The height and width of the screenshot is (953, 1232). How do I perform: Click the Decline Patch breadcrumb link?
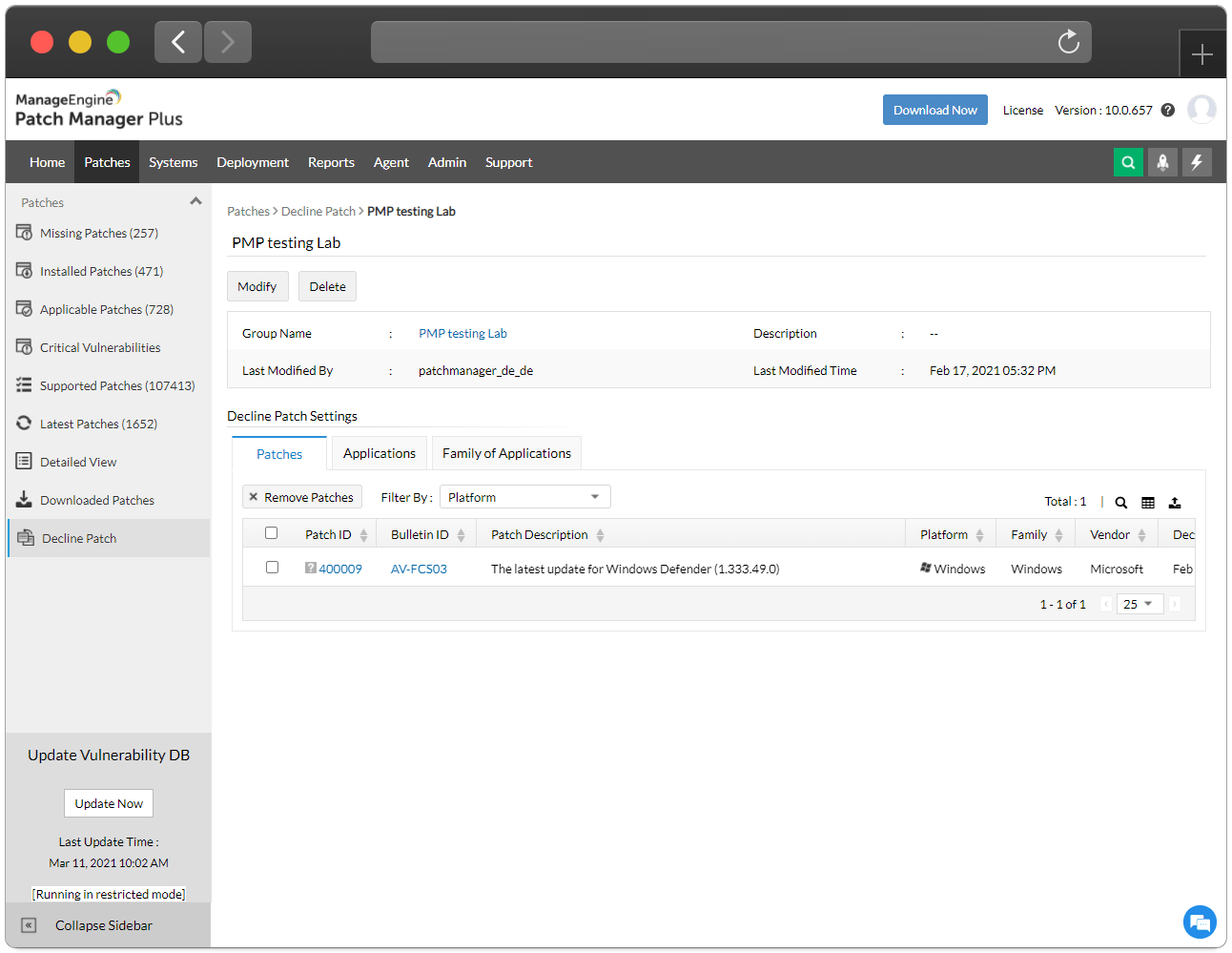click(x=318, y=211)
